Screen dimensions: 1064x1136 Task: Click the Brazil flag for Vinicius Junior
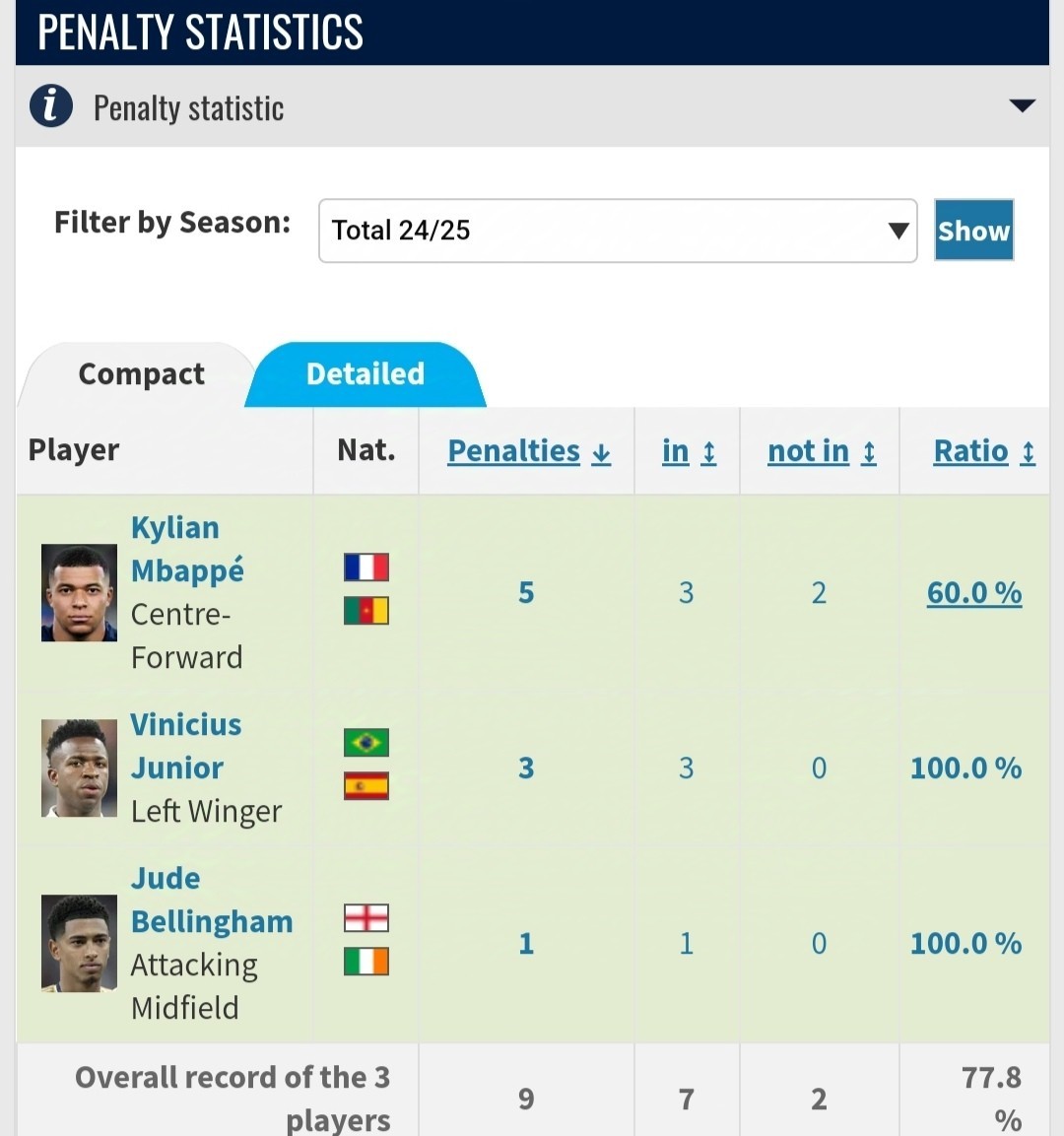(x=366, y=743)
